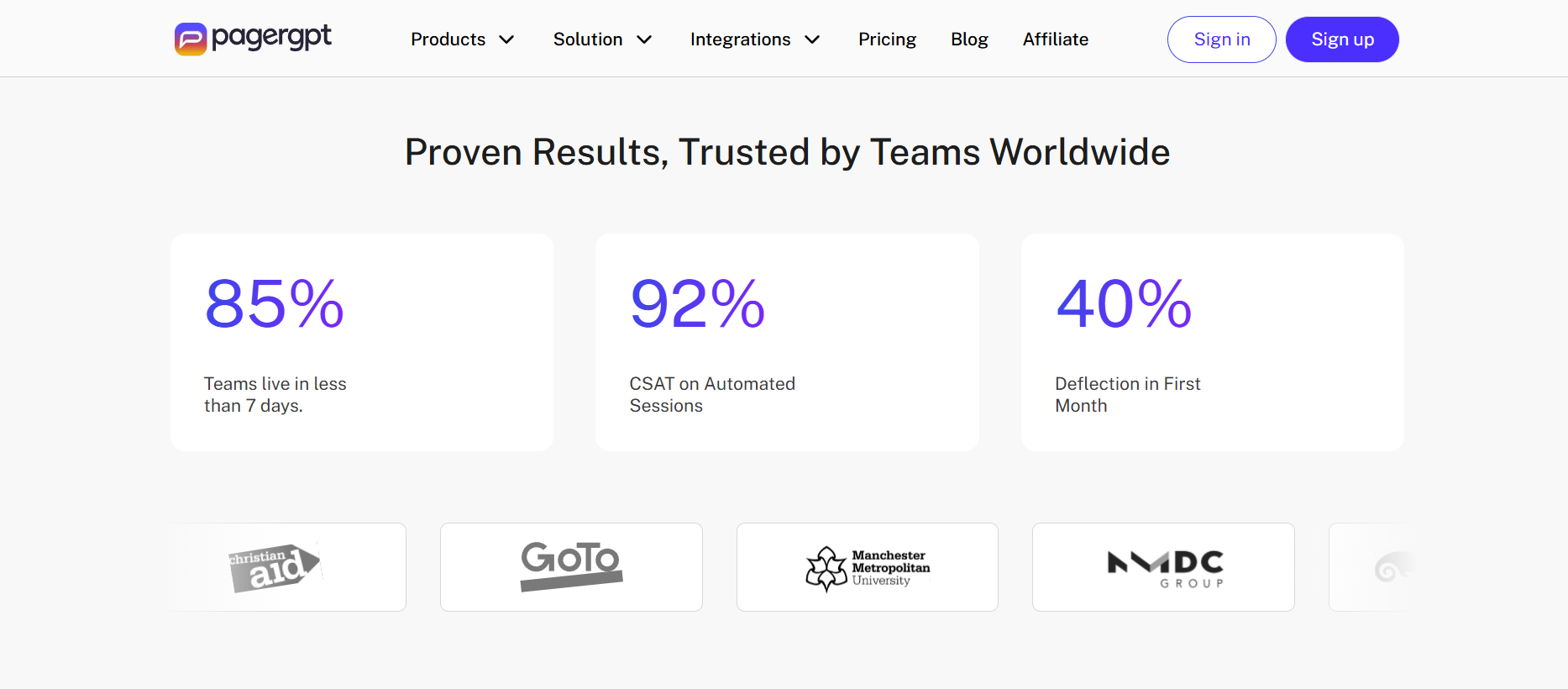Screen dimensions: 1568x689
Task: Expand the Integrations chevron arrow
Action: tap(812, 39)
